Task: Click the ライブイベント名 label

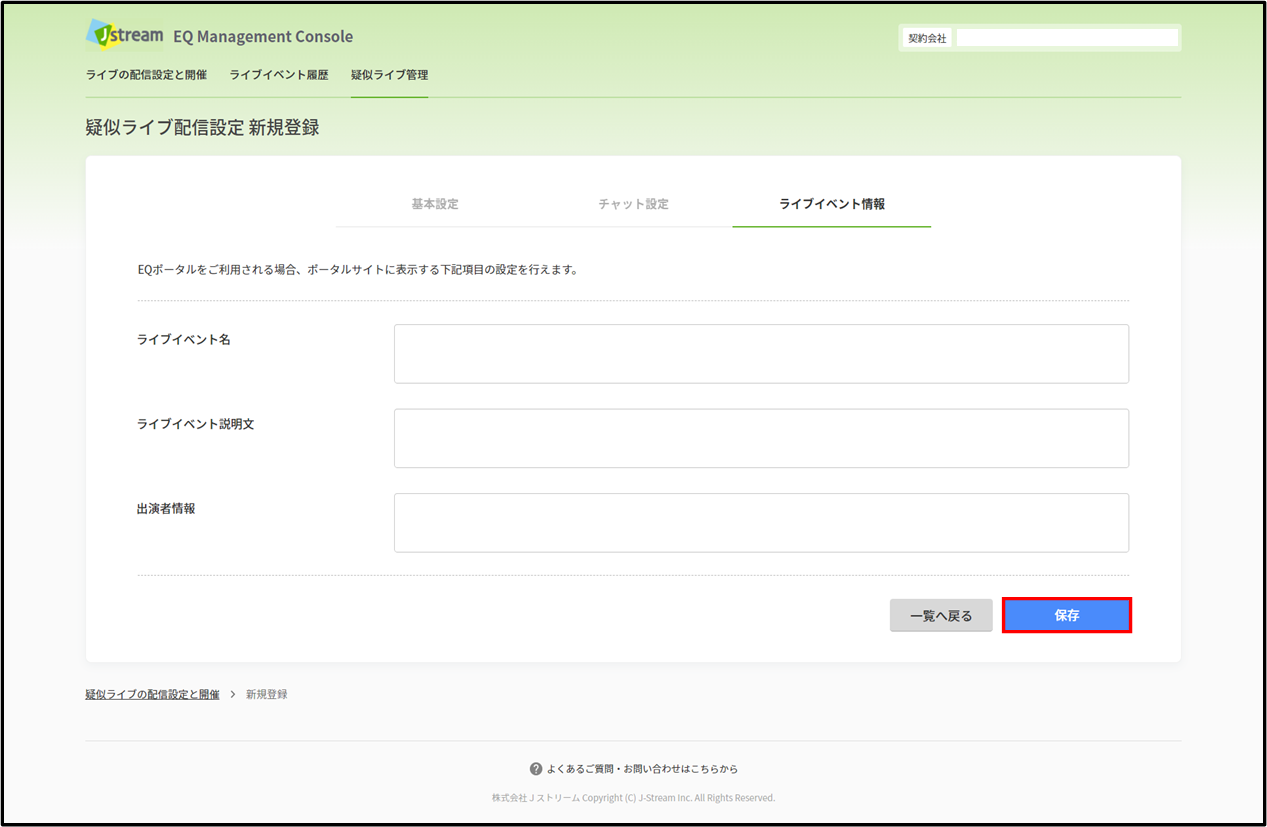Action: click(x=184, y=340)
